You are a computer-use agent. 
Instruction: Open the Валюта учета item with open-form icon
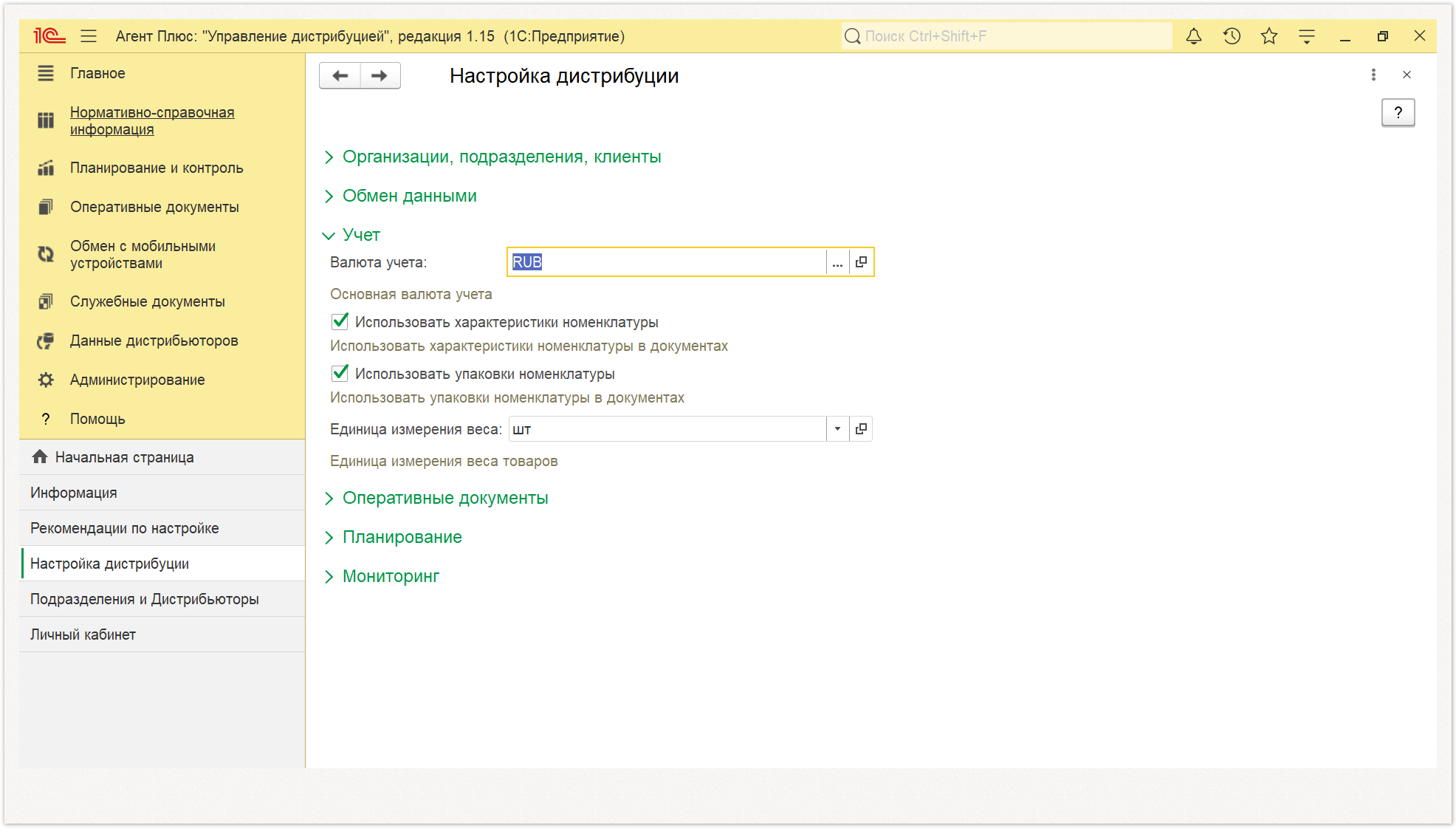click(x=861, y=262)
